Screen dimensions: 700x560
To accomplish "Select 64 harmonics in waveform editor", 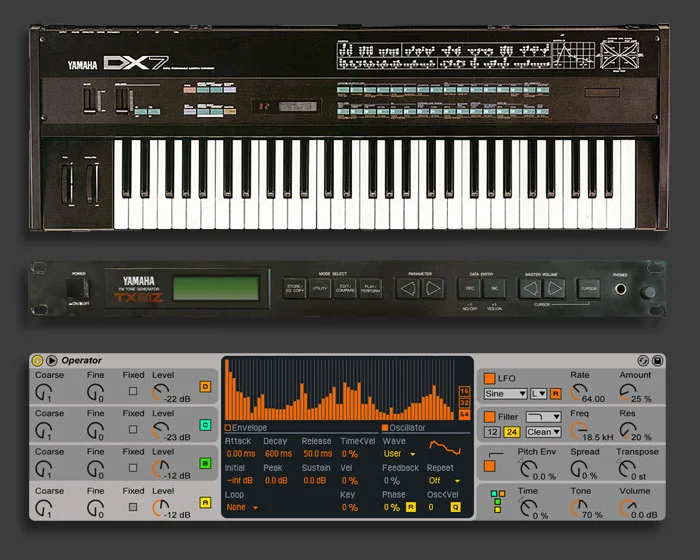I will (464, 414).
